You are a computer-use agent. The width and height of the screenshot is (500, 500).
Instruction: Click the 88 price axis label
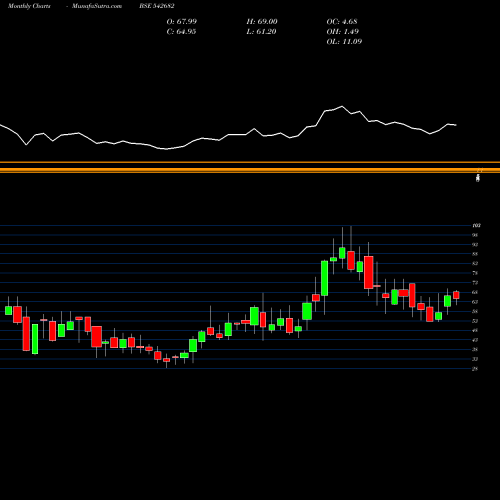[x=475, y=254]
